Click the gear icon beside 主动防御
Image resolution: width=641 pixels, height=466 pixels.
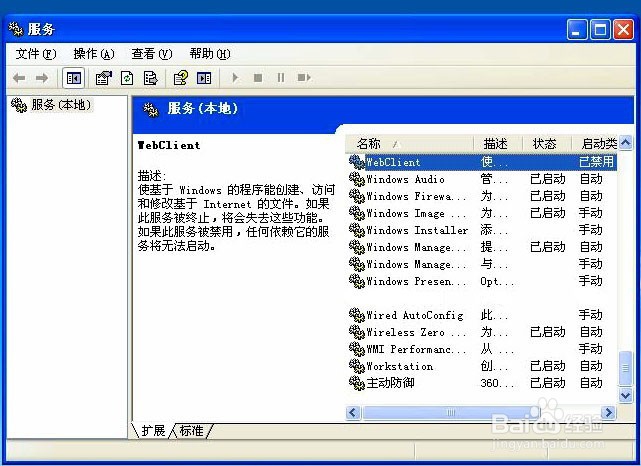(x=356, y=383)
